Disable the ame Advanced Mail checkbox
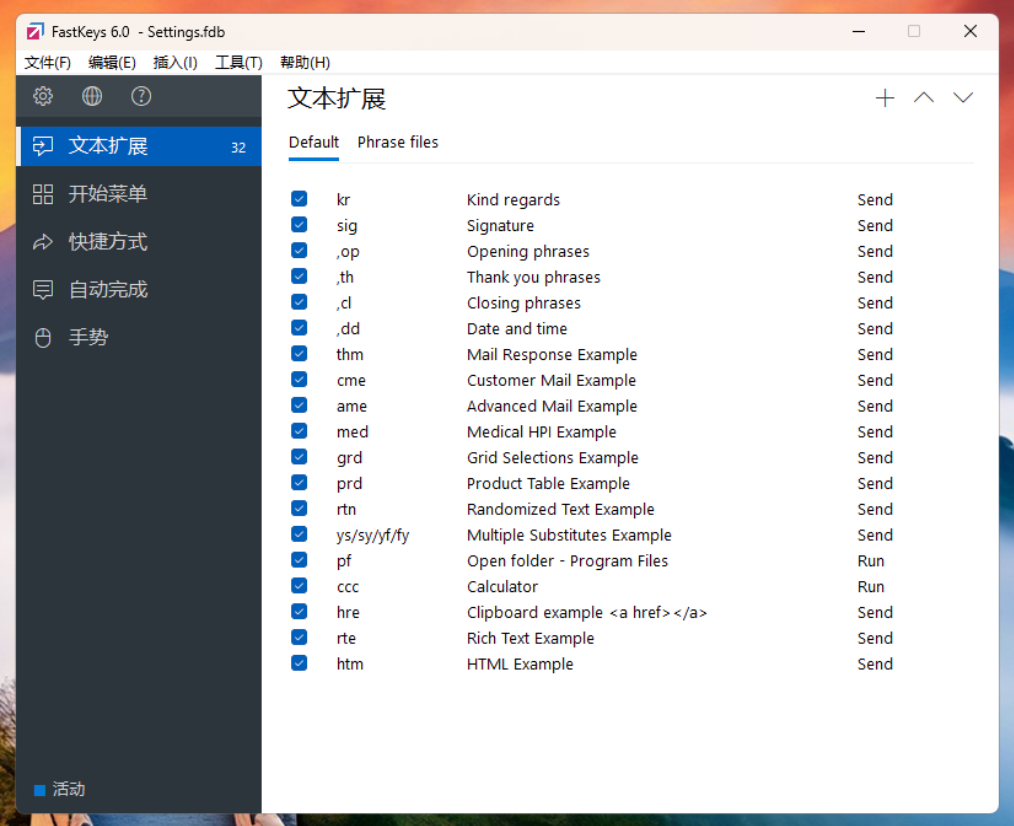The height and width of the screenshot is (826, 1014). [x=299, y=406]
